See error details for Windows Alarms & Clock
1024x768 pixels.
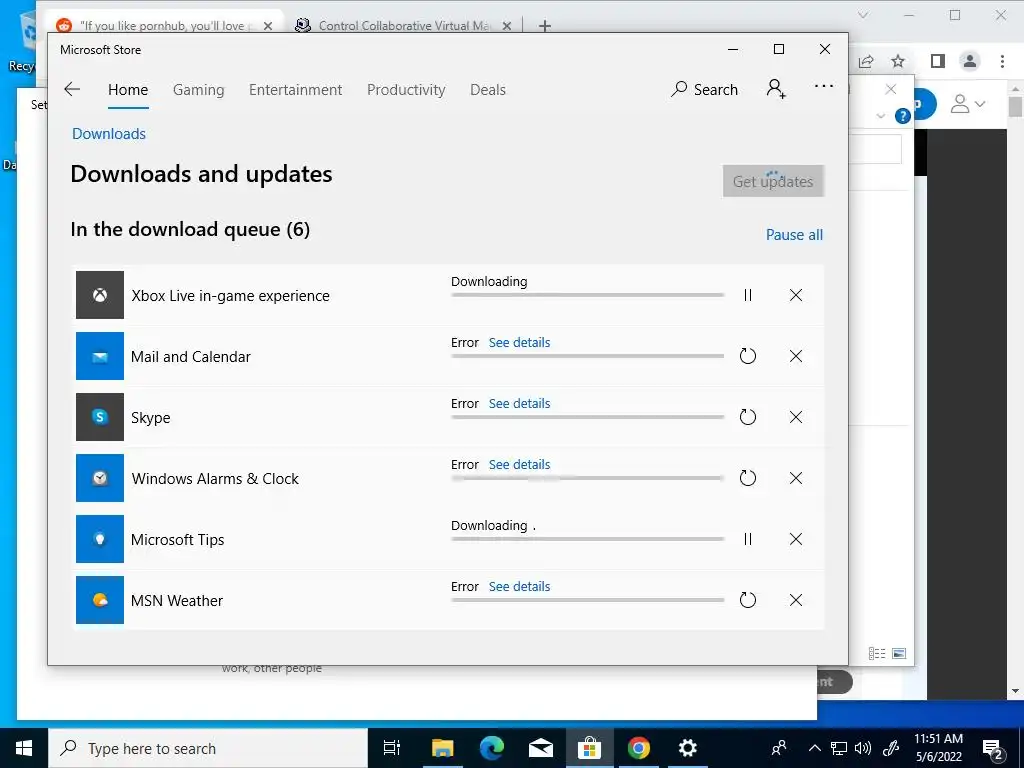[519, 465]
